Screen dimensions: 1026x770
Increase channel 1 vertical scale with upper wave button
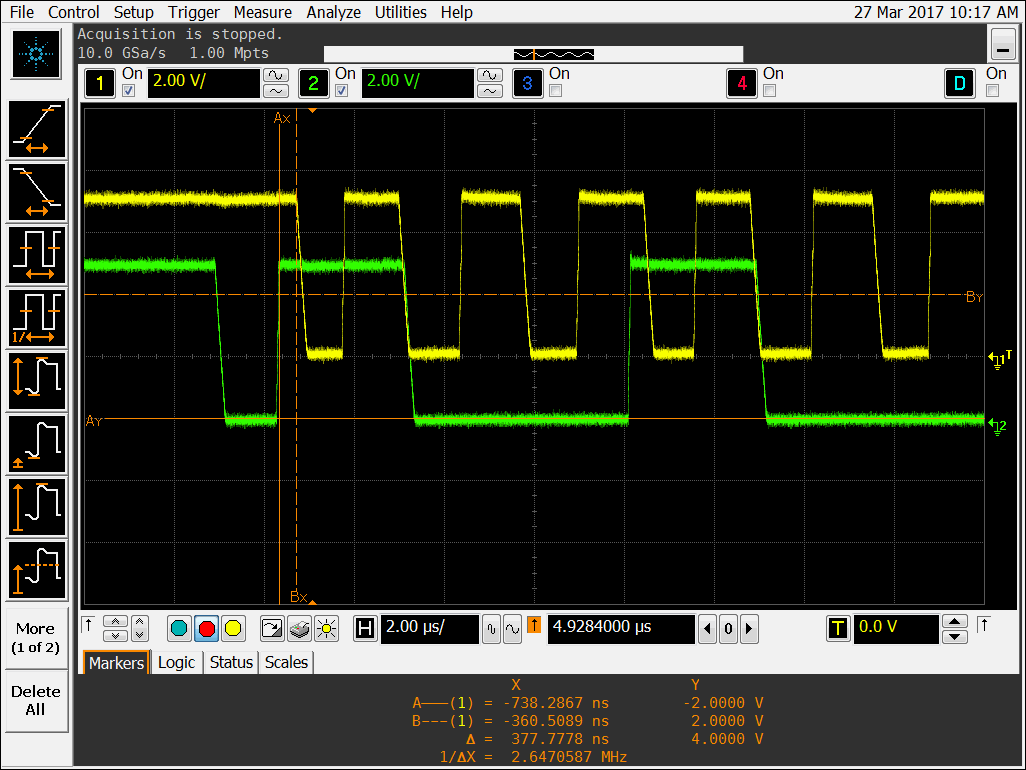click(276, 75)
